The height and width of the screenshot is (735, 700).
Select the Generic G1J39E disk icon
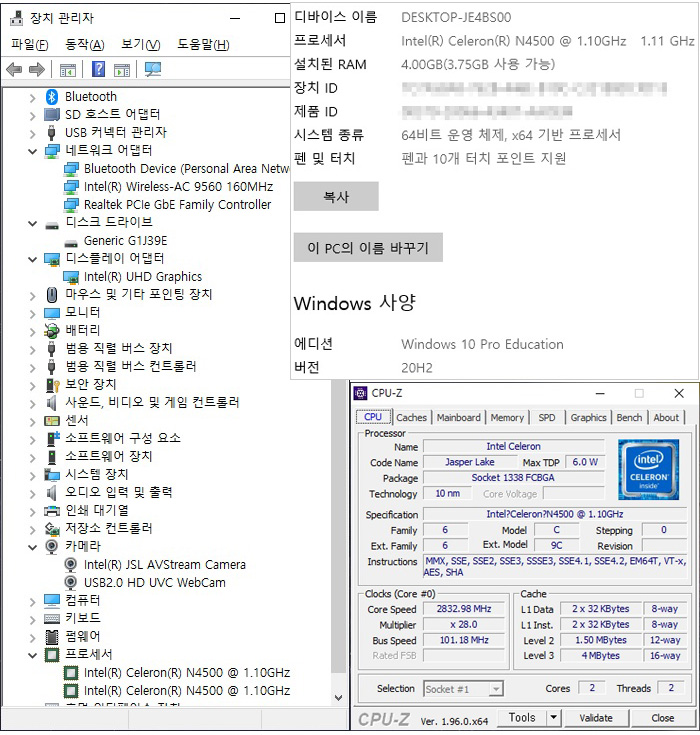point(71,243)
